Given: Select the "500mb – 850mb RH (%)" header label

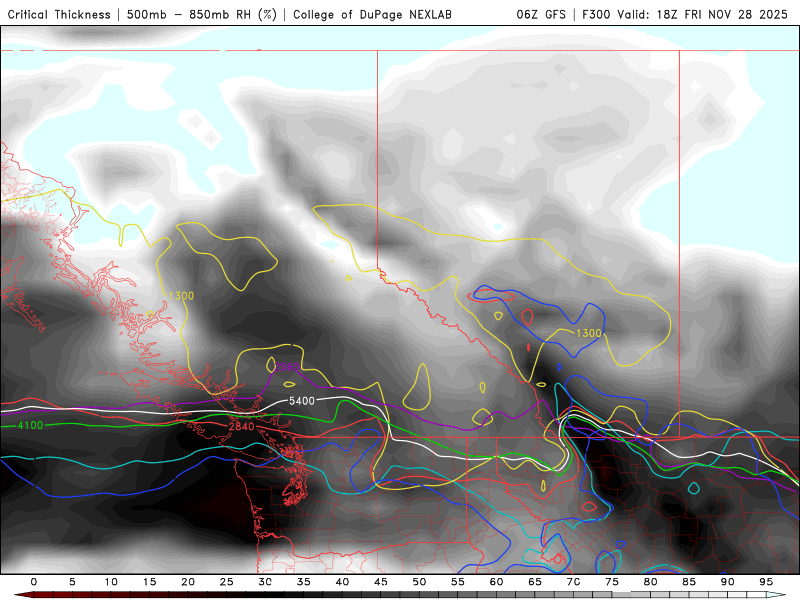Looking at the screenshot, I should point(202,14).
